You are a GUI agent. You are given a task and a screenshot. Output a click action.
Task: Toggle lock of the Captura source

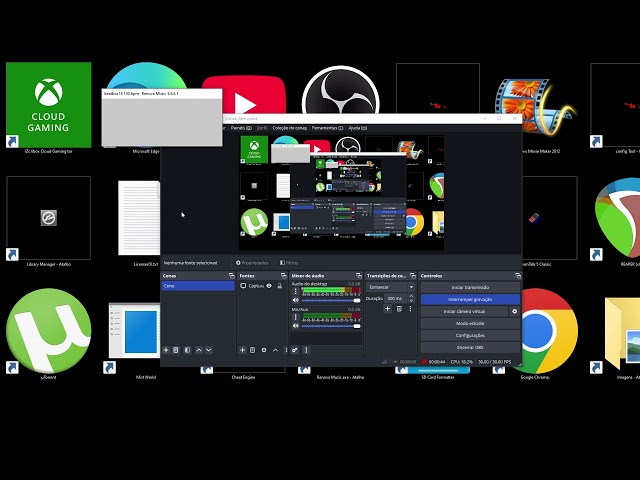[x=280, y=286]
